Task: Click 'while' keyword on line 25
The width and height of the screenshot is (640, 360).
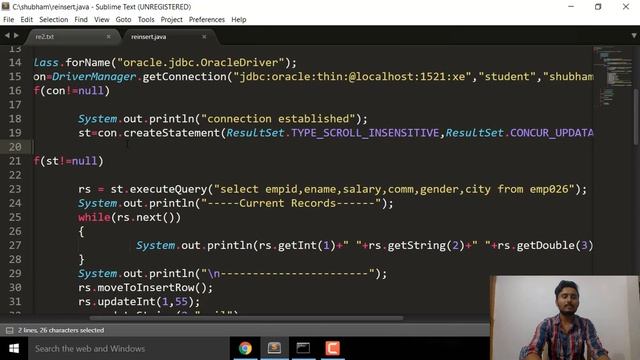Action: tap(94, 217)
